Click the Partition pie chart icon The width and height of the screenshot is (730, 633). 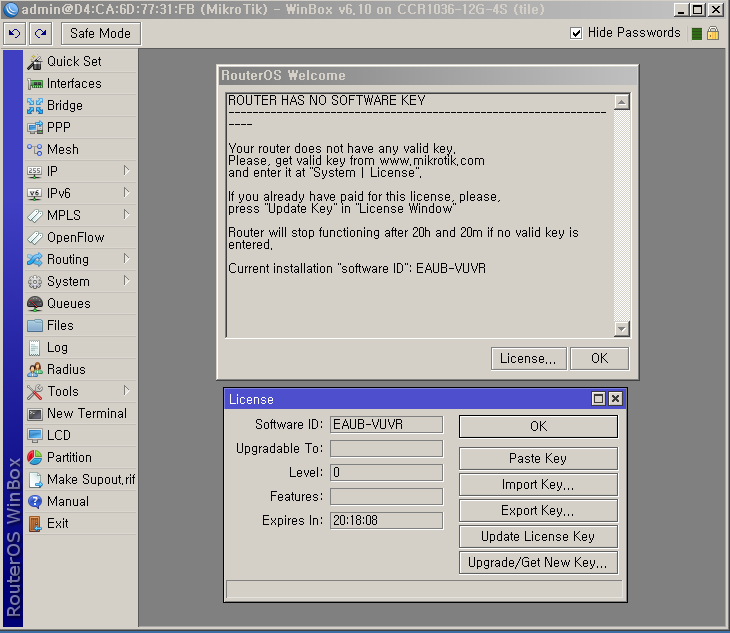pos(34,458)
